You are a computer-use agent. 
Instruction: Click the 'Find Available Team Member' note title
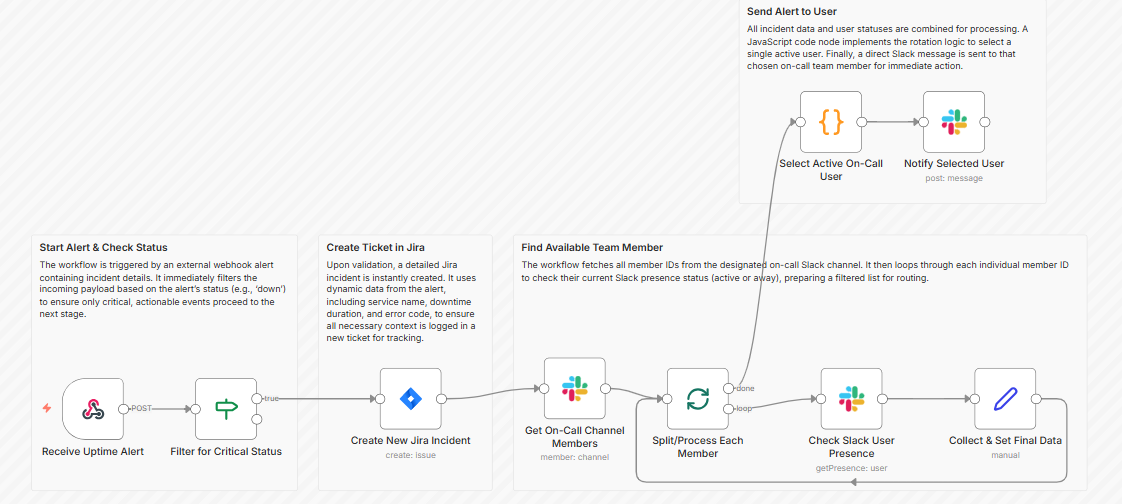592,248
